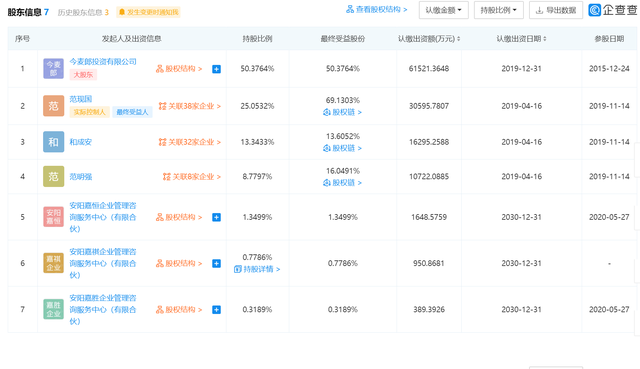Viewport: 640px width, 369px height.
Task: Expand row 5 with the blue plus button
Action: pos(216,217)
